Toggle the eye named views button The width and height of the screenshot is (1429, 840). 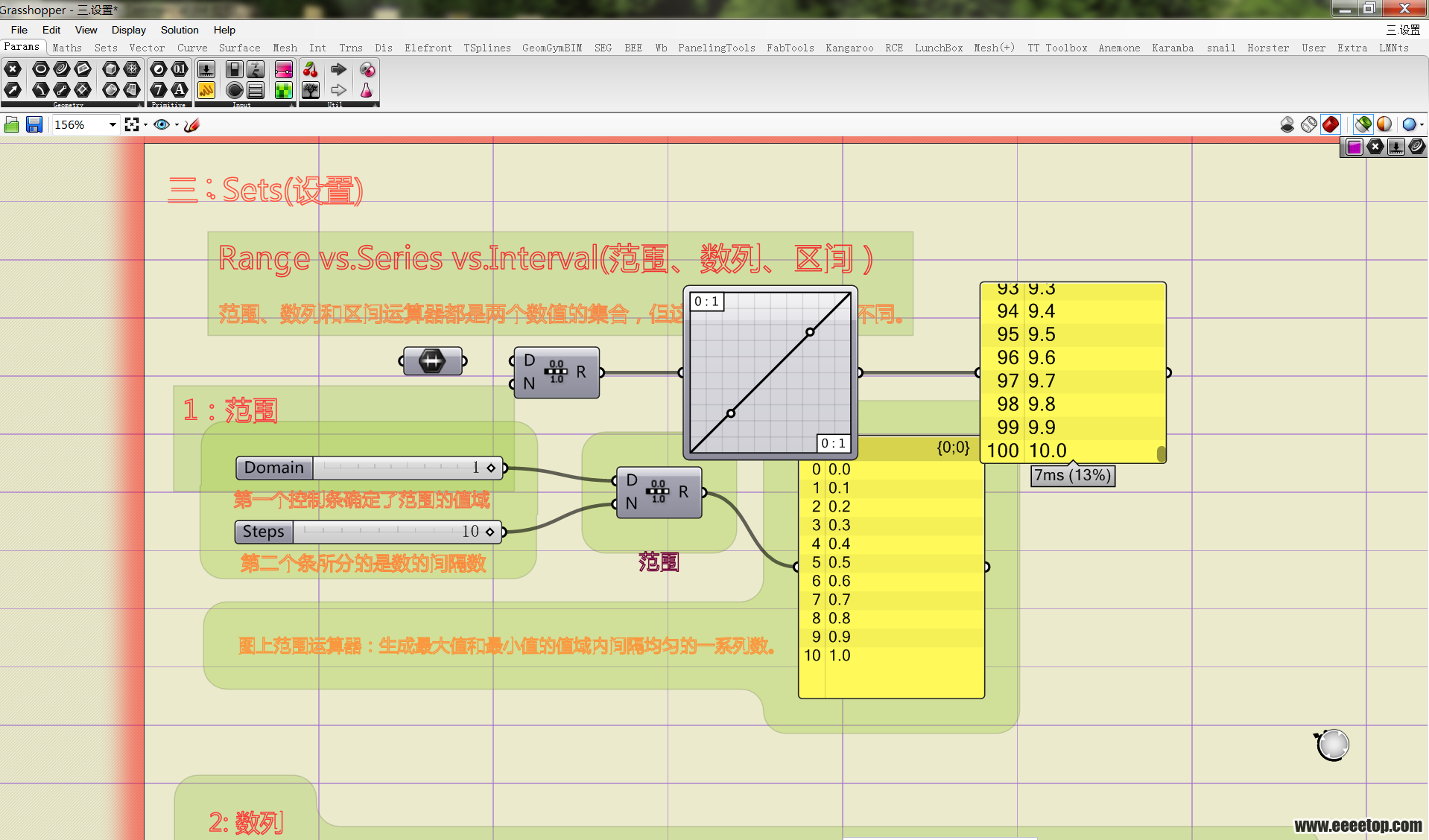coord(161,124)
